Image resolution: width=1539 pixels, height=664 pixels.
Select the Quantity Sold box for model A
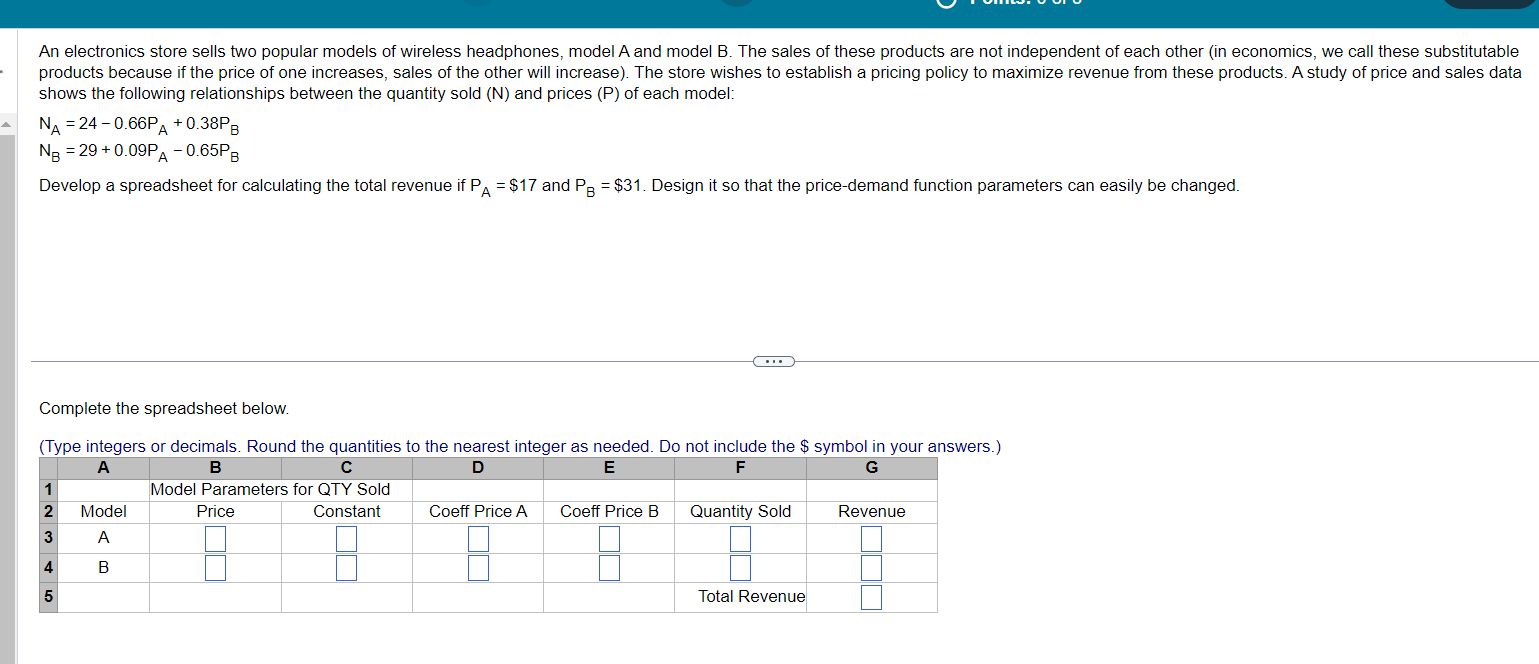[x=740, y=538]
